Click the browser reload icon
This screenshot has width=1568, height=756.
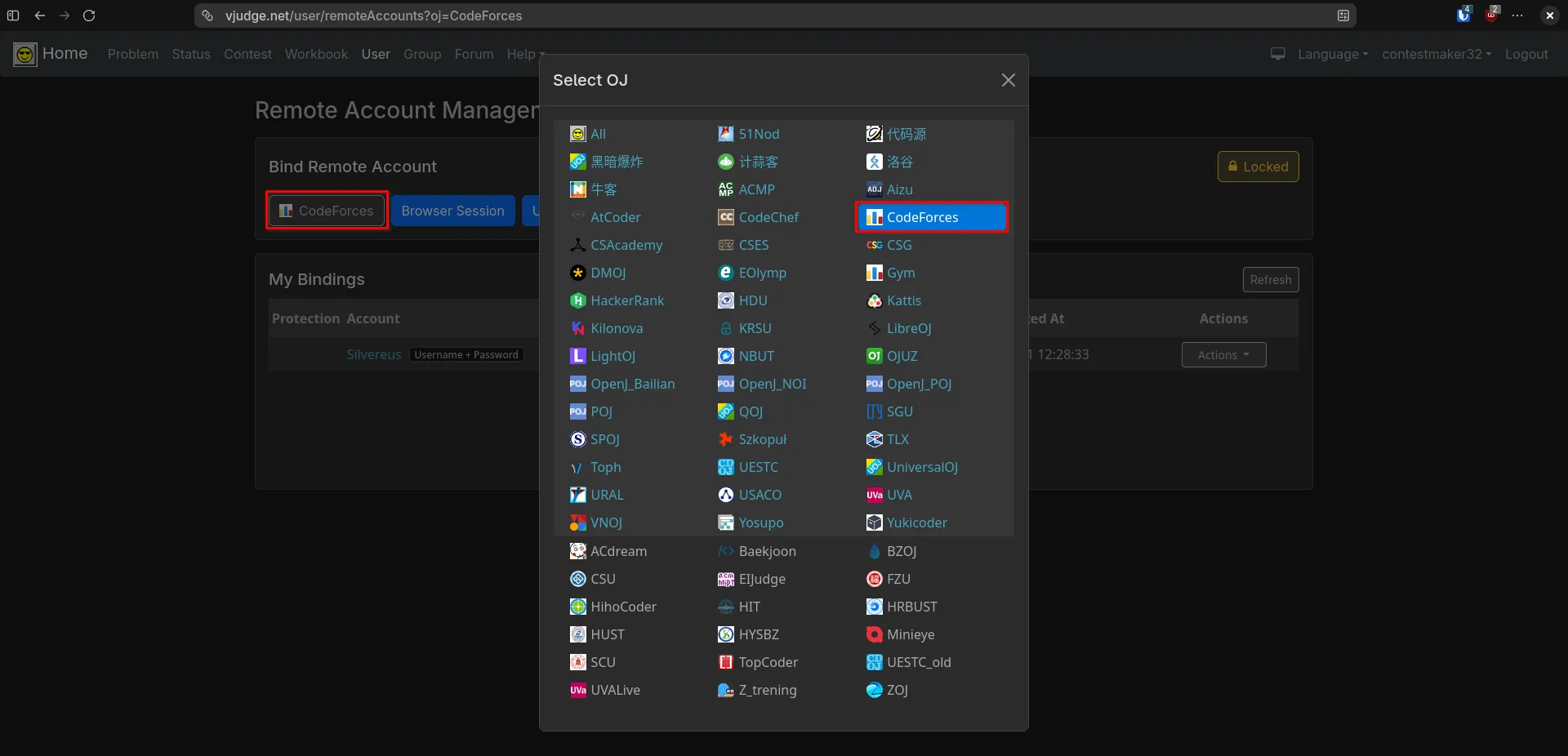[89, 16]
